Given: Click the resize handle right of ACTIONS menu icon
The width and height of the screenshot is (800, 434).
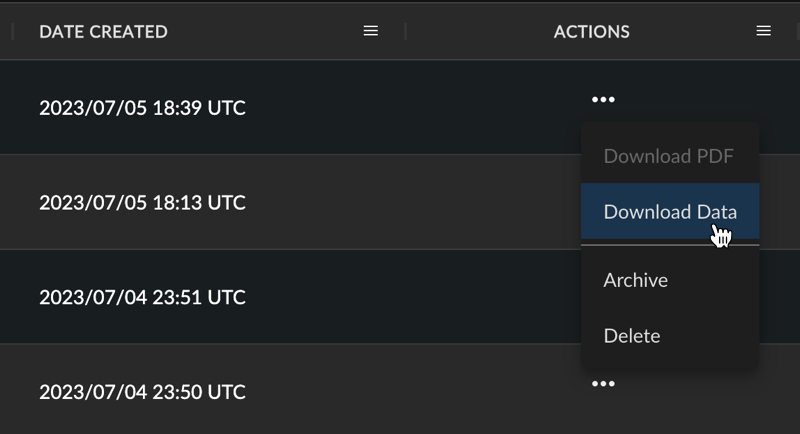Looking at the screenshot, I should click(798, 31).
